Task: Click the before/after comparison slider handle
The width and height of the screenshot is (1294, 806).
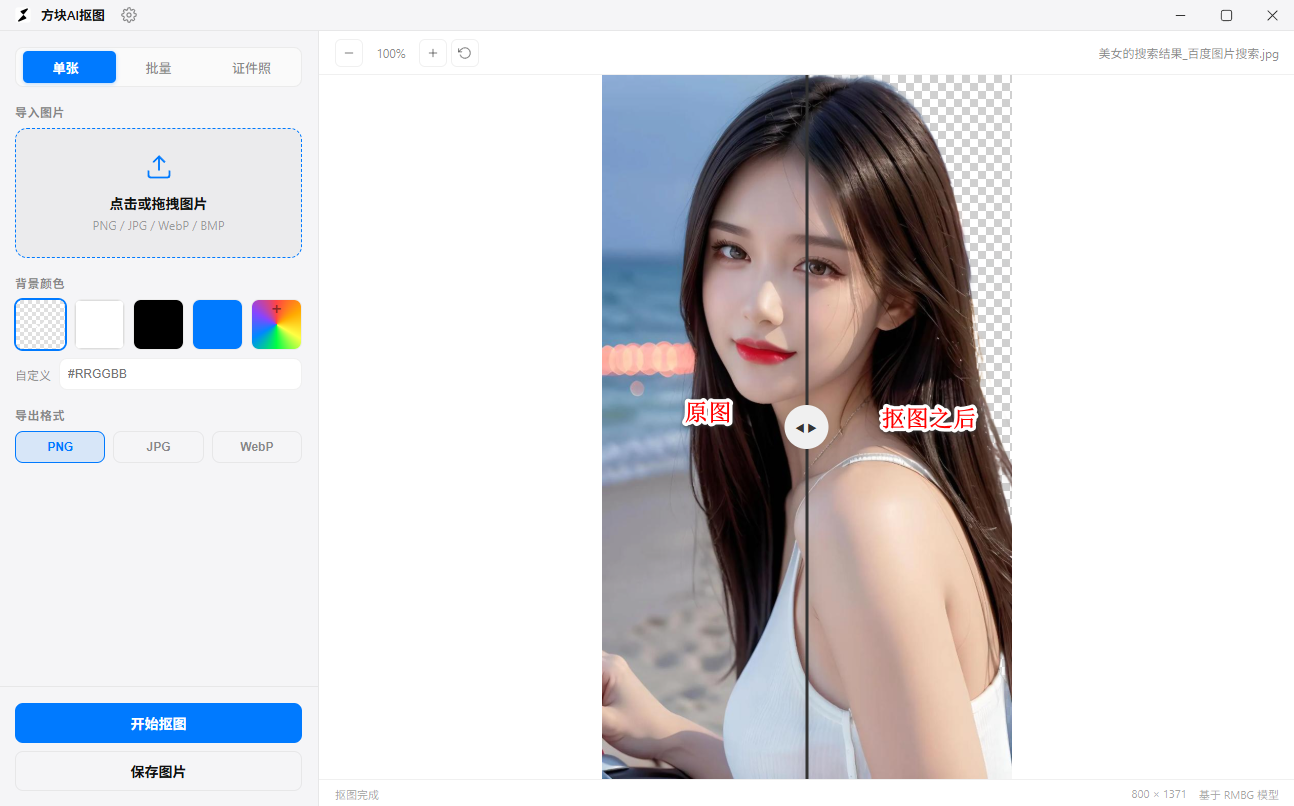Action: point(807,427)
